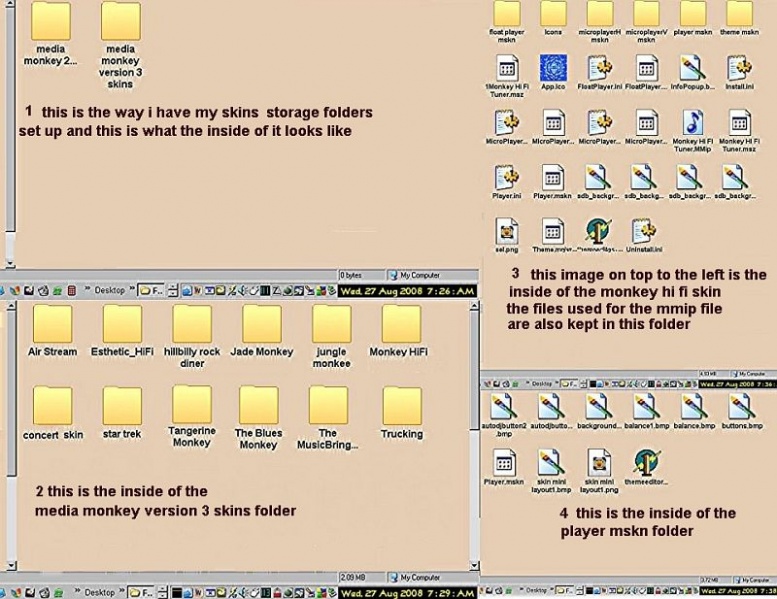The height and width of the screenshot is (599, 777).
Task: Click the down arrow on the scrollbar beside the media monkey 2 folder
Action: [x=10, y=264]
